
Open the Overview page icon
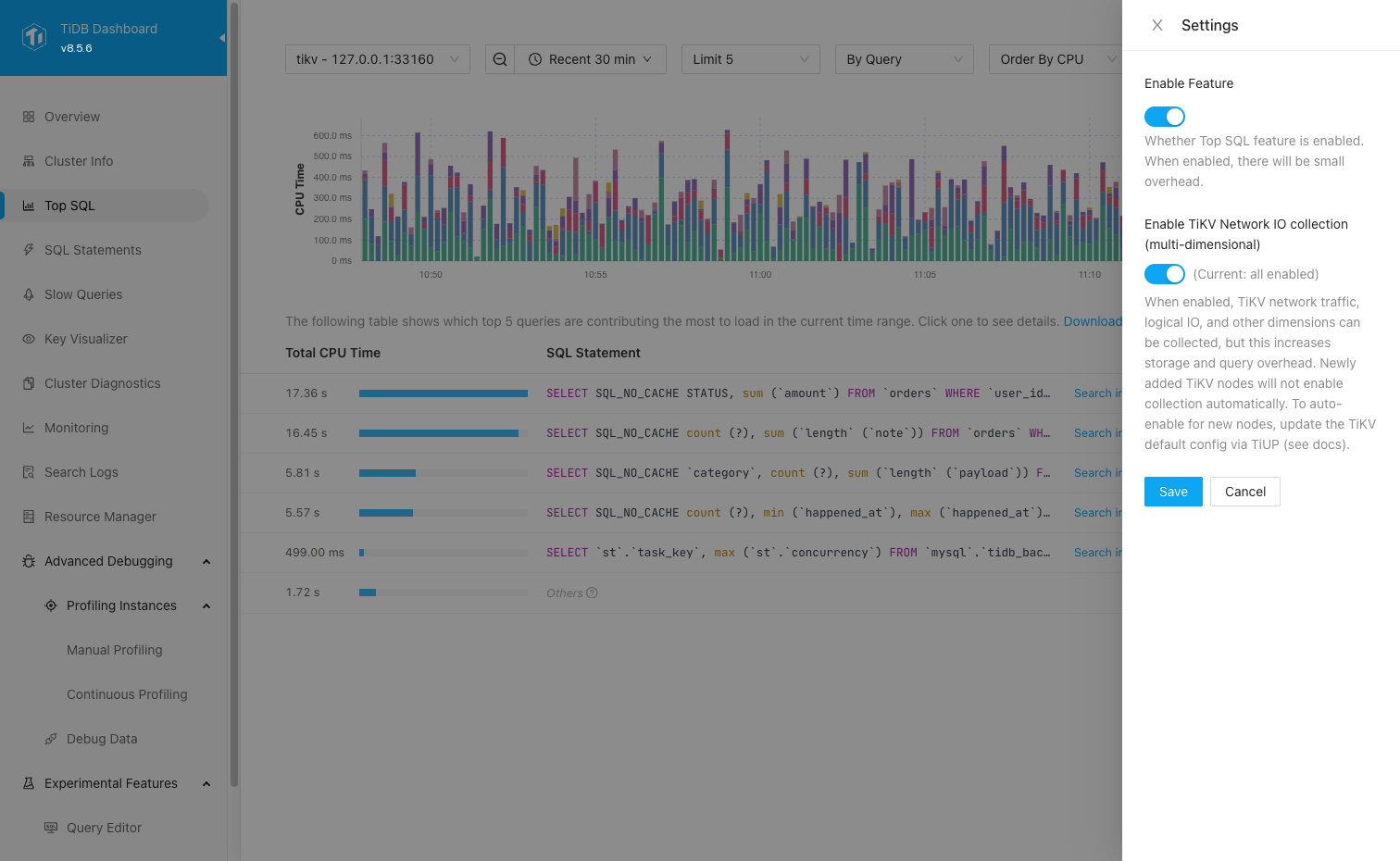pyautogui.click(x=28, y=117)
